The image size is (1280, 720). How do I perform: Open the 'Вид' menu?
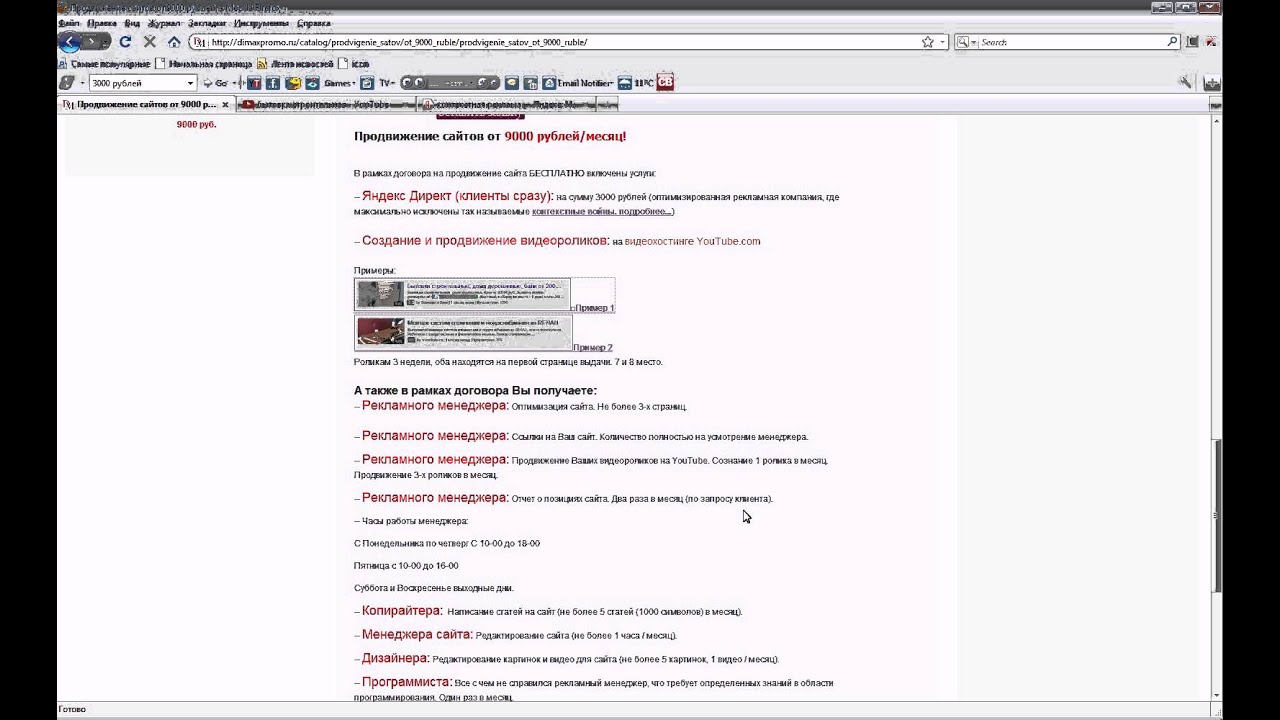[x=132, y=23]
